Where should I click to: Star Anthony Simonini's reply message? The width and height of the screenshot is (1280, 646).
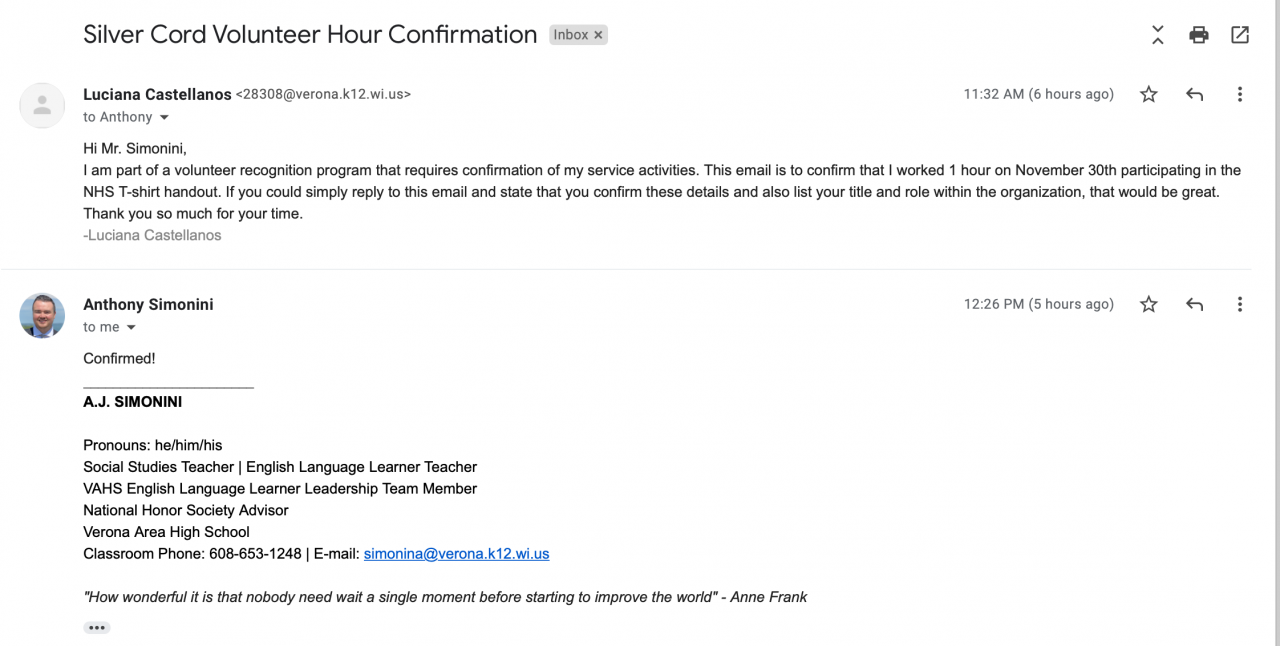tap(1149, 304)
